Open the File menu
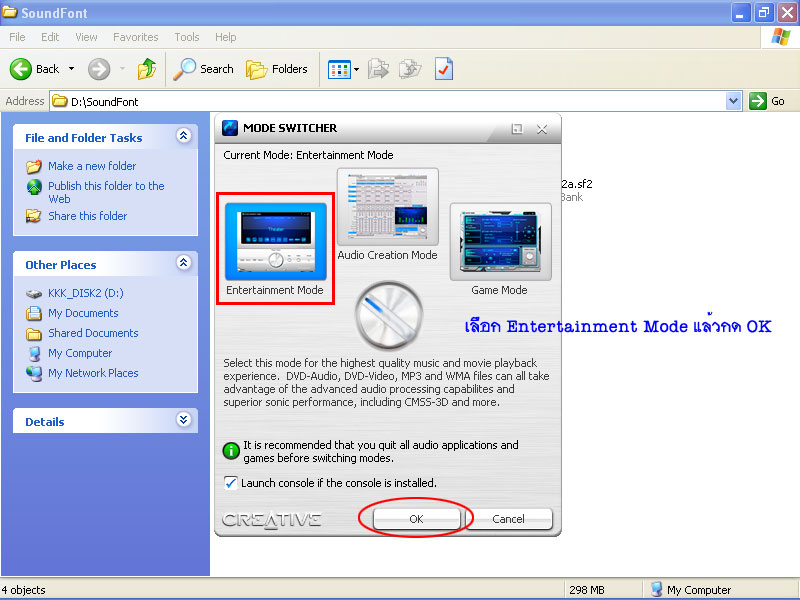The width and height of the screenshot is (800, 600). pyautogui.click(x=17, y=37)
